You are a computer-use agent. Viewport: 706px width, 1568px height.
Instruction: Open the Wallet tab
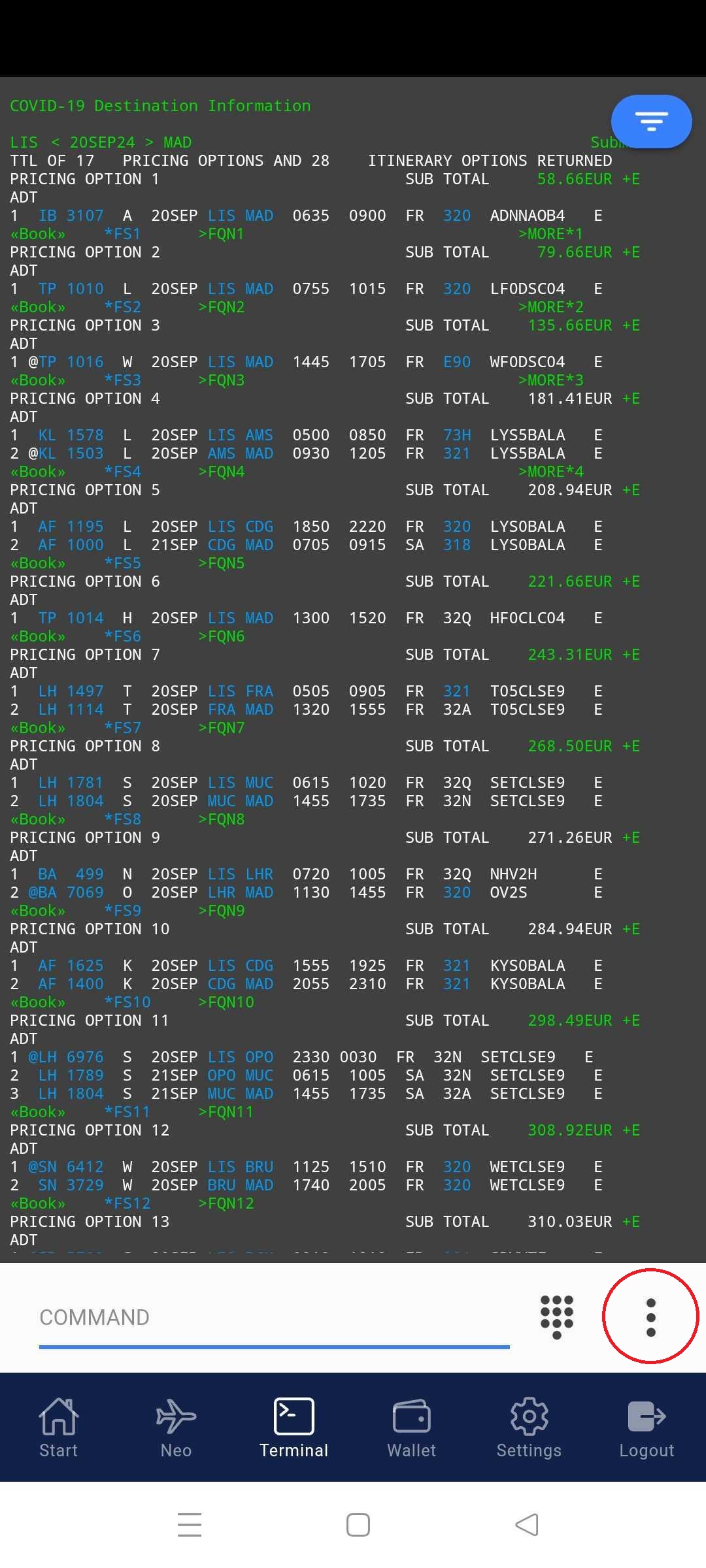[x=412, y=1428]
